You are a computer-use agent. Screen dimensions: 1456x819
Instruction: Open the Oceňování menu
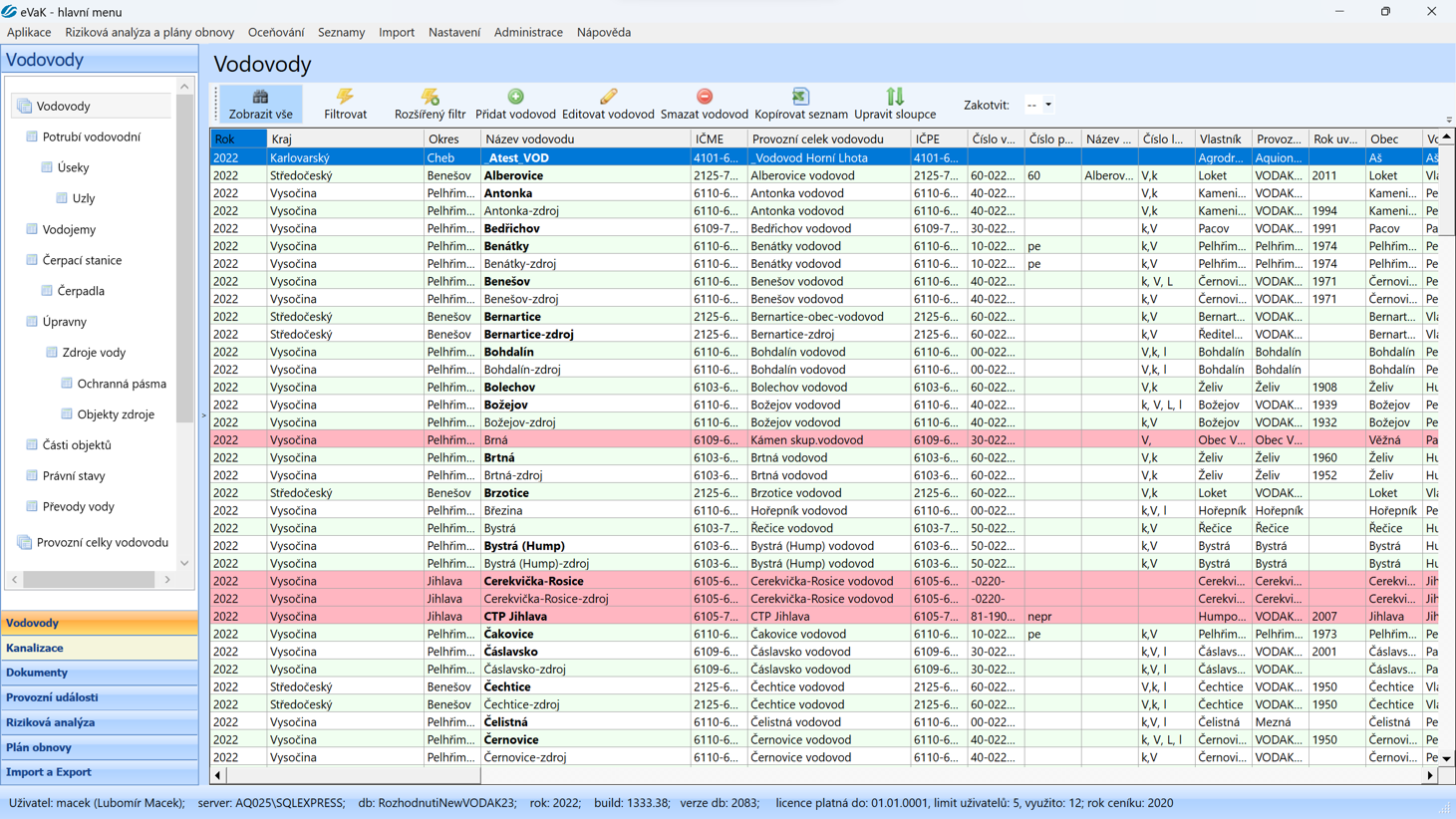[x=276, y=32]
